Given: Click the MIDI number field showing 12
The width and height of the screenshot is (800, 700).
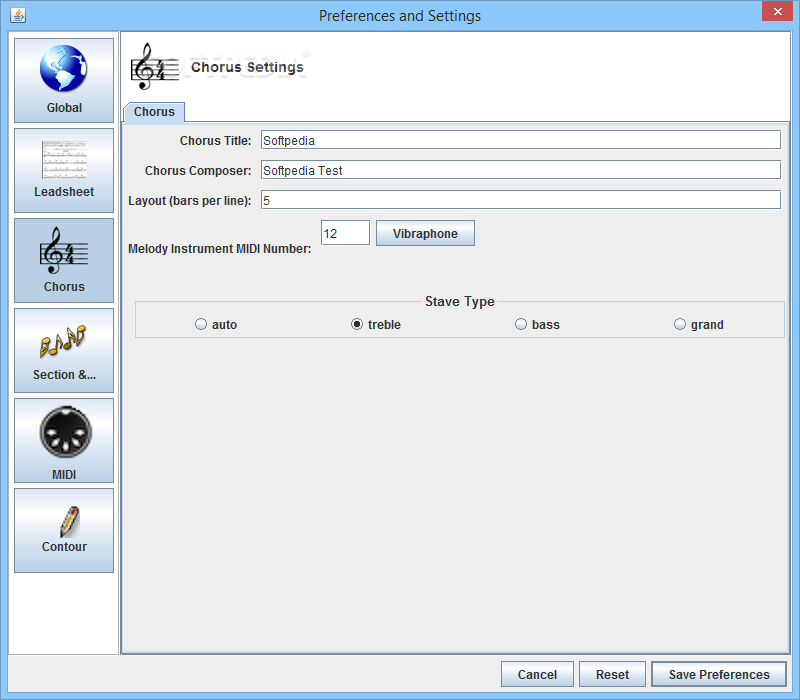Looking at the screenshot, I should [x=345, y=233].
